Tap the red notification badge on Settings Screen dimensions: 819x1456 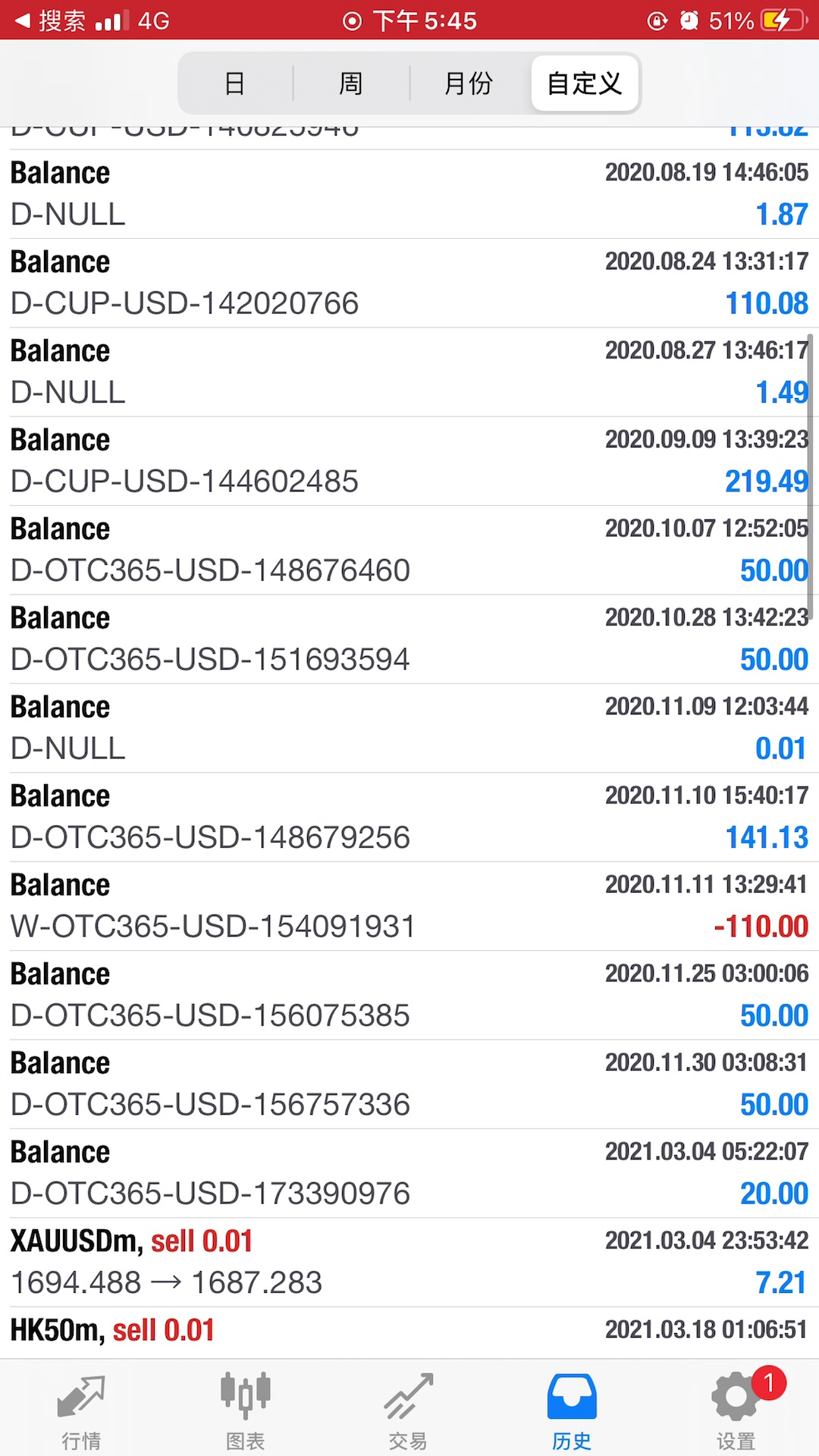[x=769, y=1383]
